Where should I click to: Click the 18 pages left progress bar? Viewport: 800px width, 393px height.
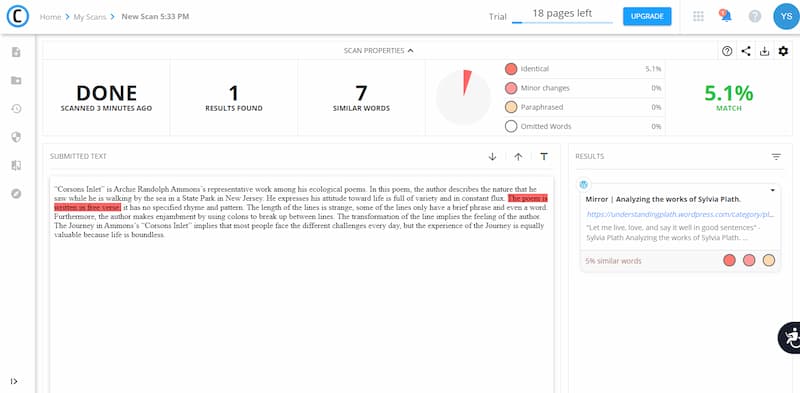(562, 22)
